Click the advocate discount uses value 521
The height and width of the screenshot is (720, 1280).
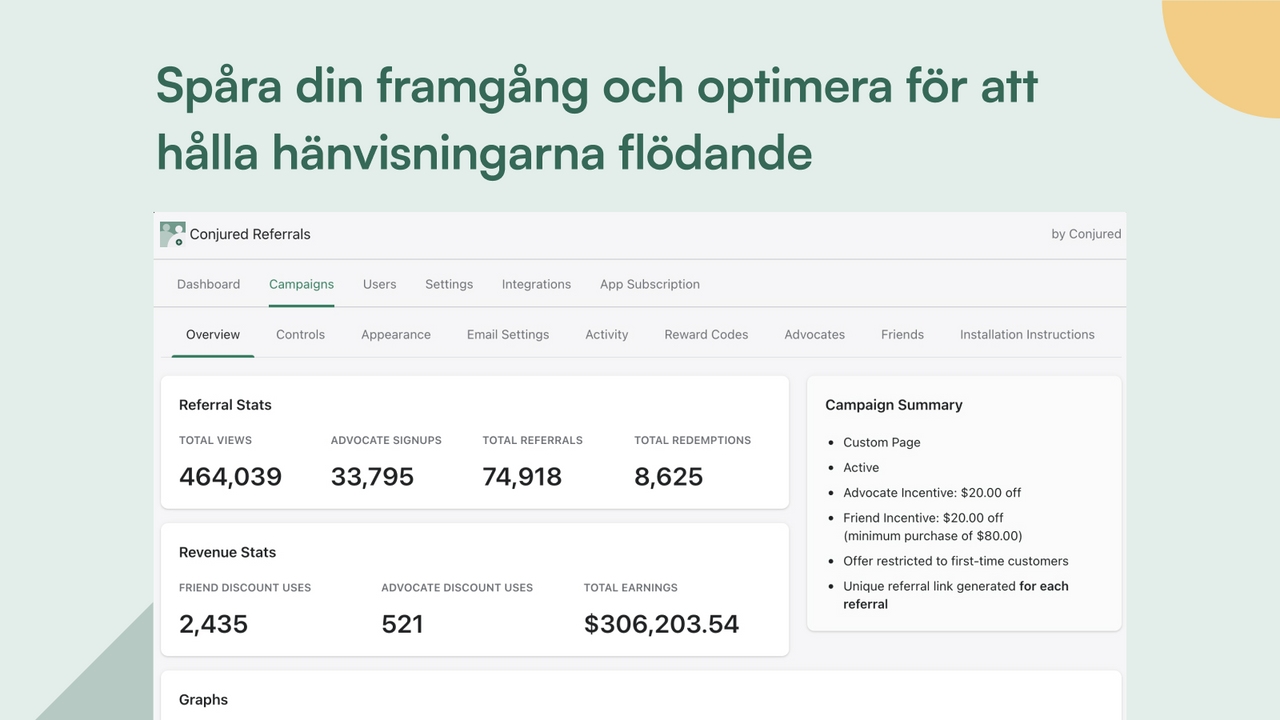click(402, 624)
